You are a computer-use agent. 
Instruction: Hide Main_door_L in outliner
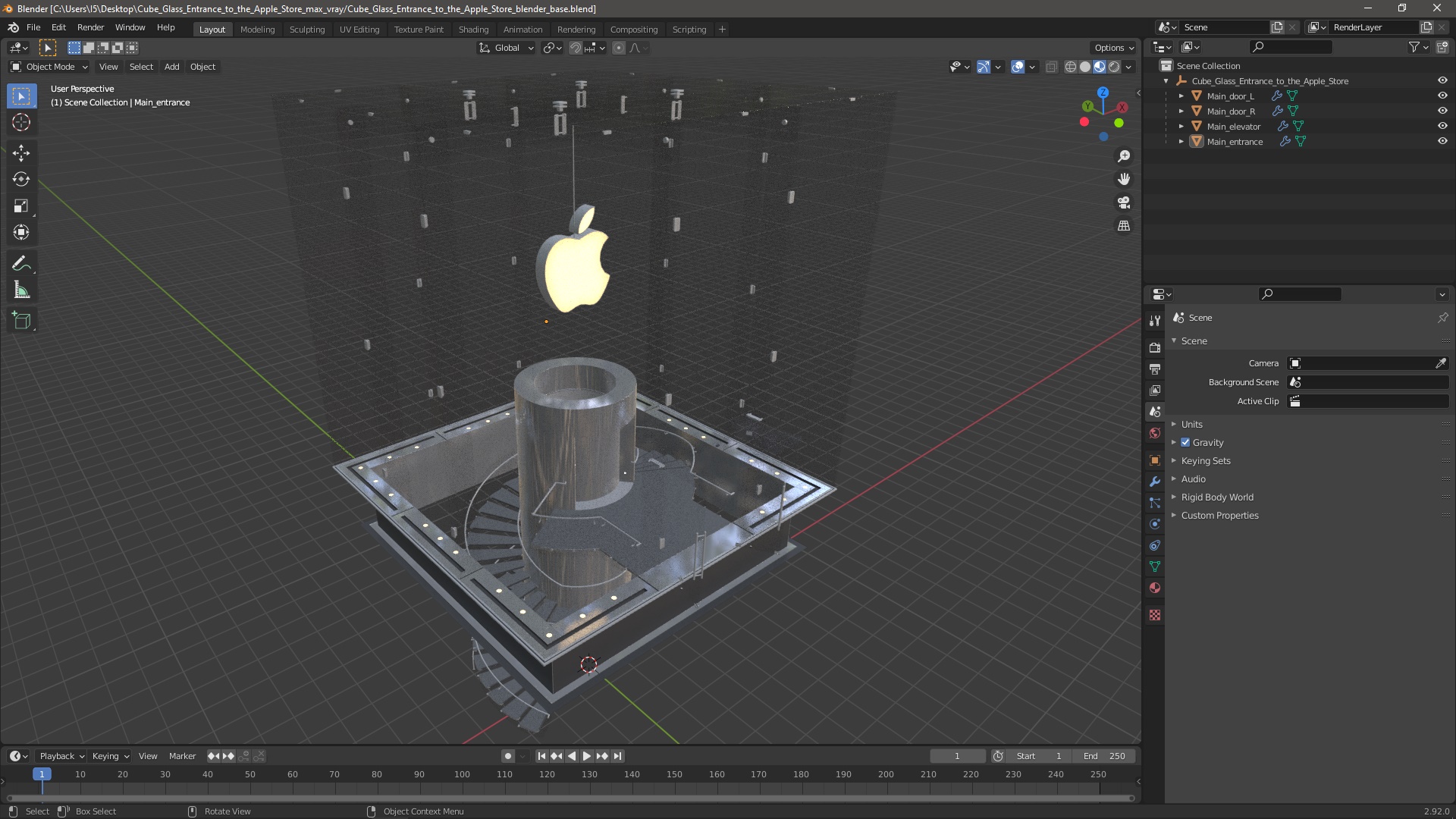1442,96
